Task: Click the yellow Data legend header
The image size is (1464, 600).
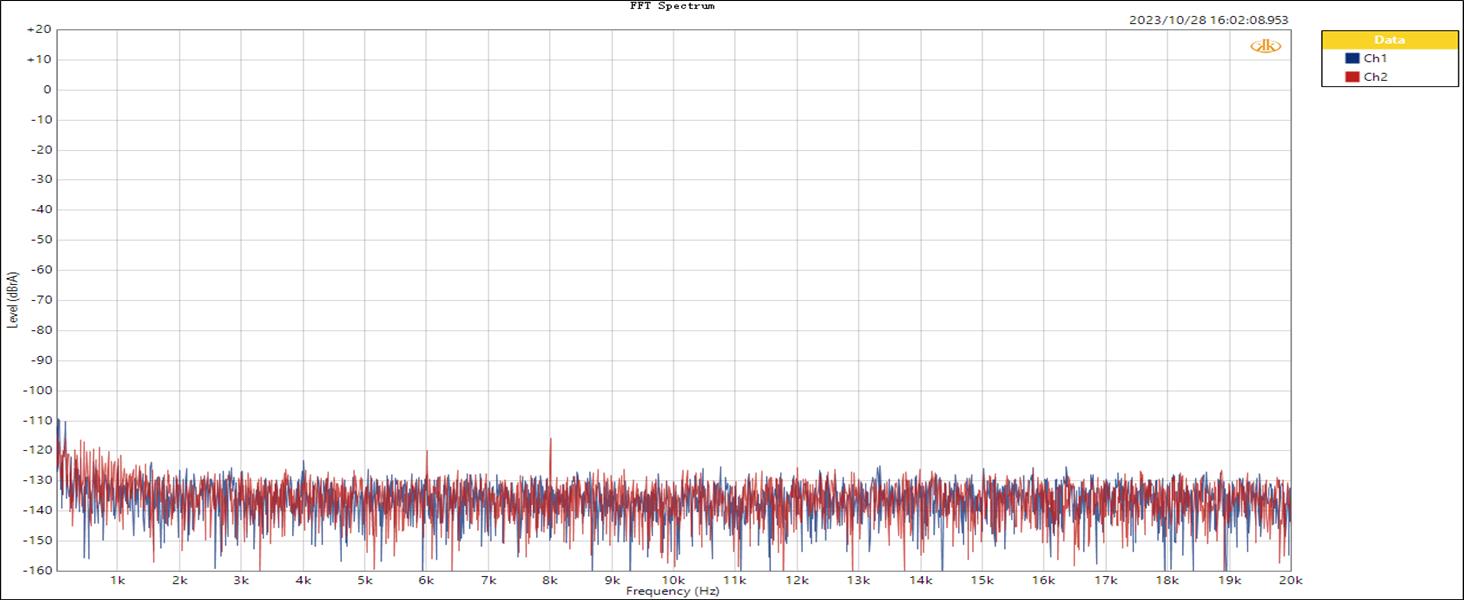Action: 1389,40
